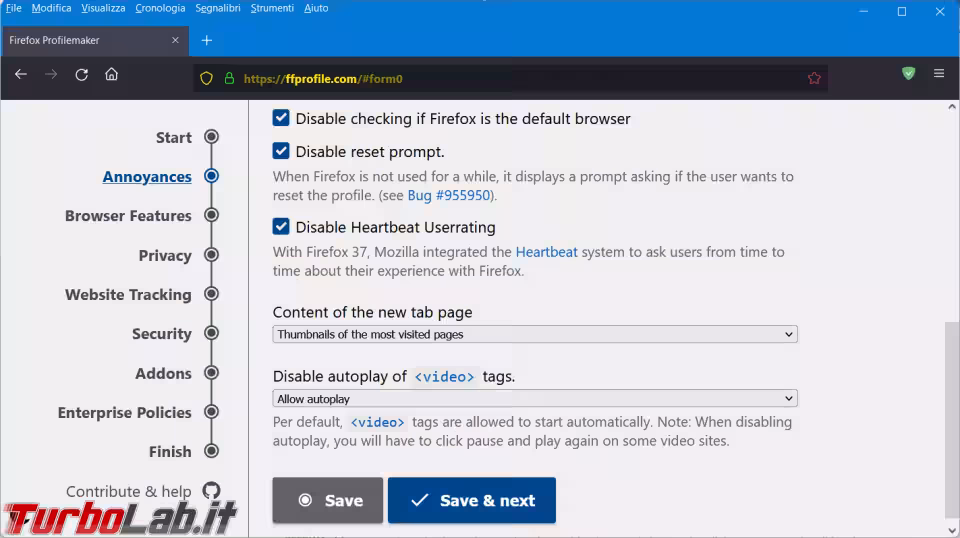Click the Save button
Screen dimensions: 960x538
[x=328, y=500]
